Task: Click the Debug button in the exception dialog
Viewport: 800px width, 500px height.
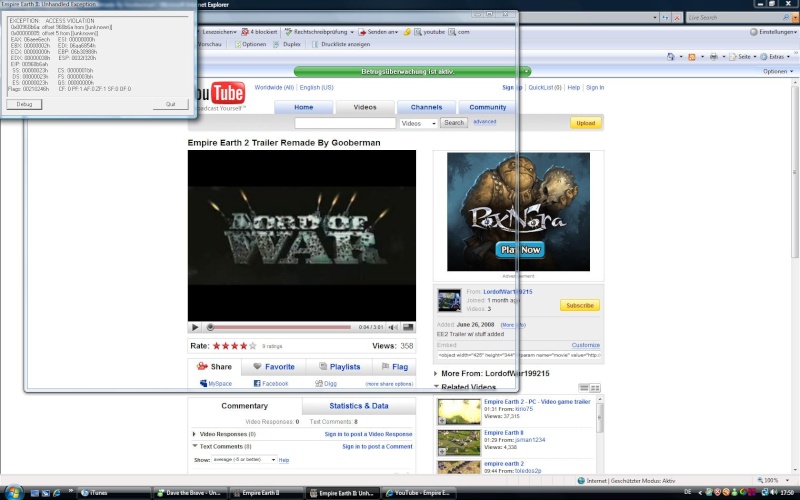Action: coord(24,104)
